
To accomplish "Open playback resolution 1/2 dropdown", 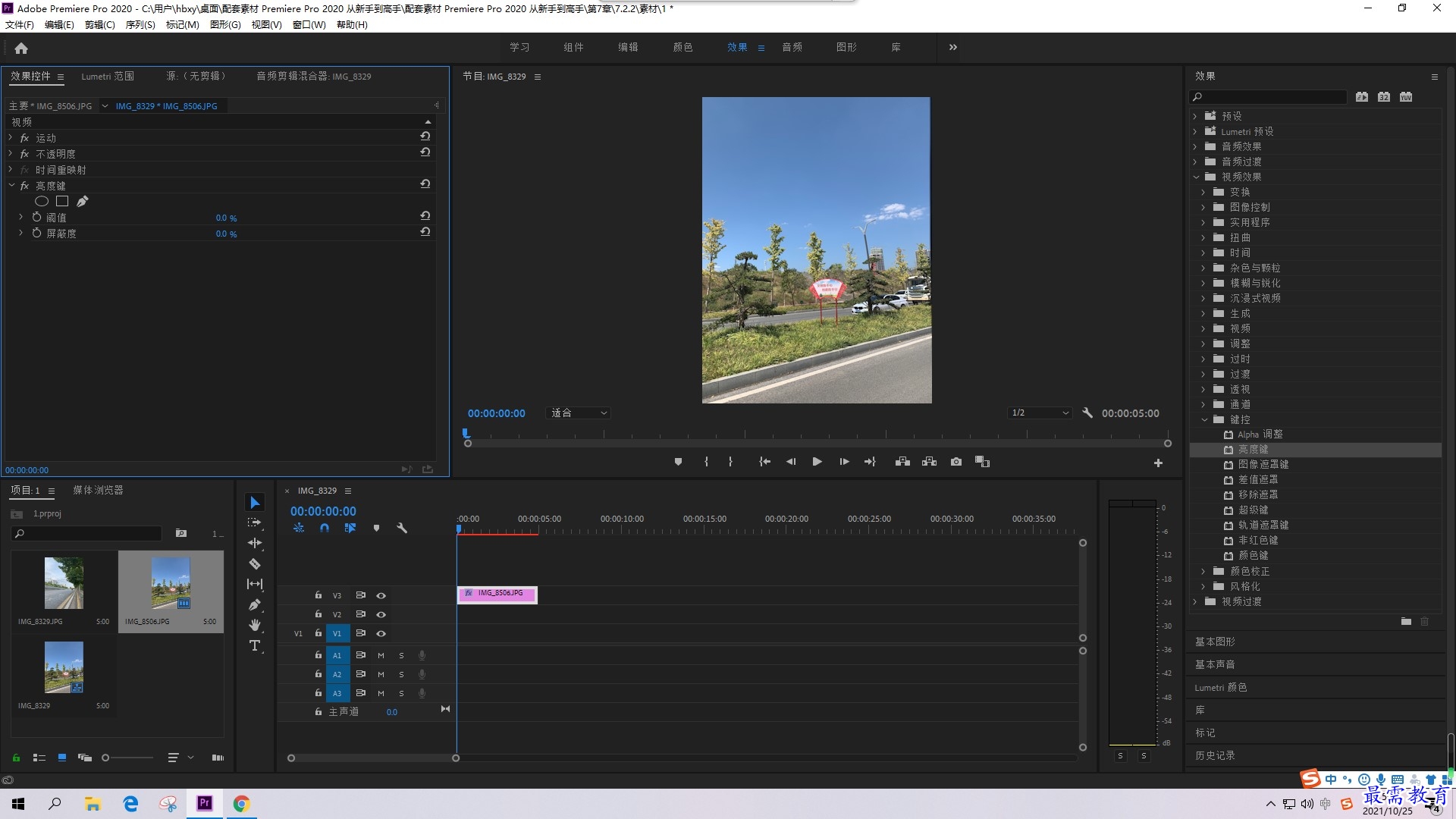I will [1040, 413].
